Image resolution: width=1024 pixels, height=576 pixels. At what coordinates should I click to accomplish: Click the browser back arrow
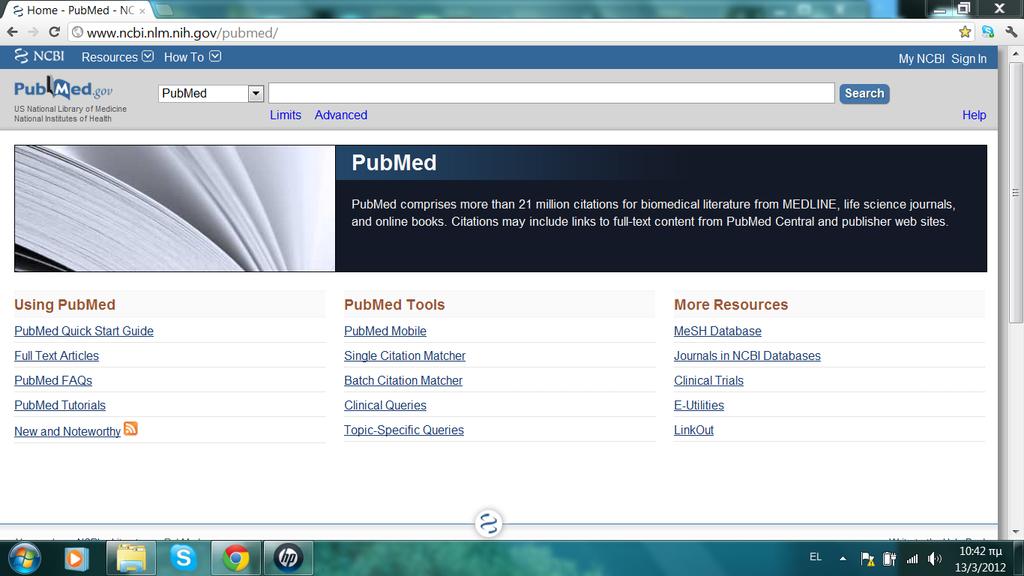[12, 32]
